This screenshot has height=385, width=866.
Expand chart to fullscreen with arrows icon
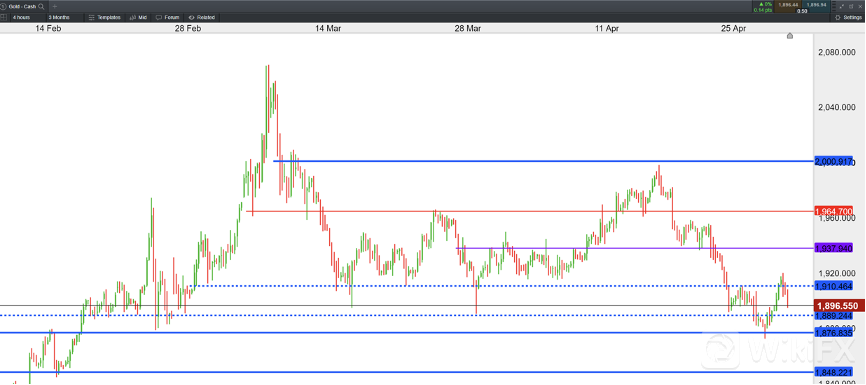point(842,6)
